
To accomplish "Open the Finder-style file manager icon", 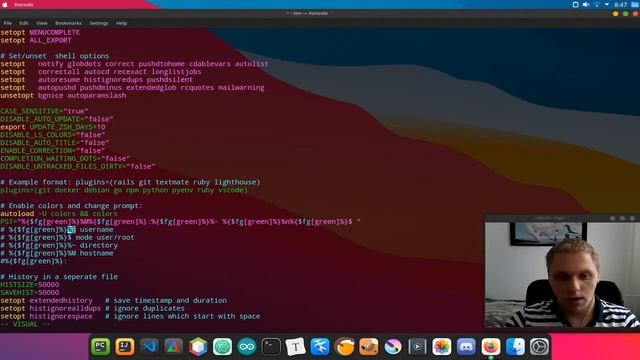I will pyautogui.click(x=515, y=347).
